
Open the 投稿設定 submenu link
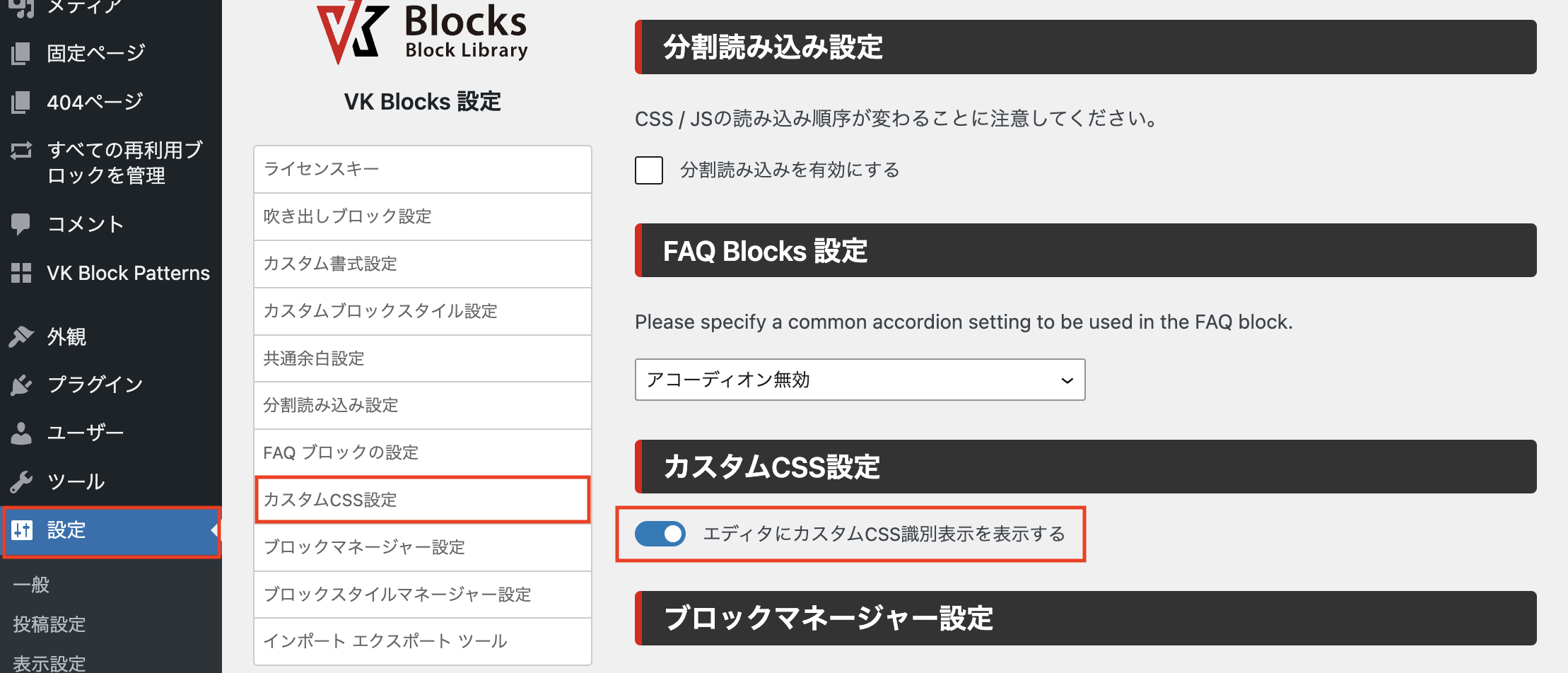tap(49, 624)
